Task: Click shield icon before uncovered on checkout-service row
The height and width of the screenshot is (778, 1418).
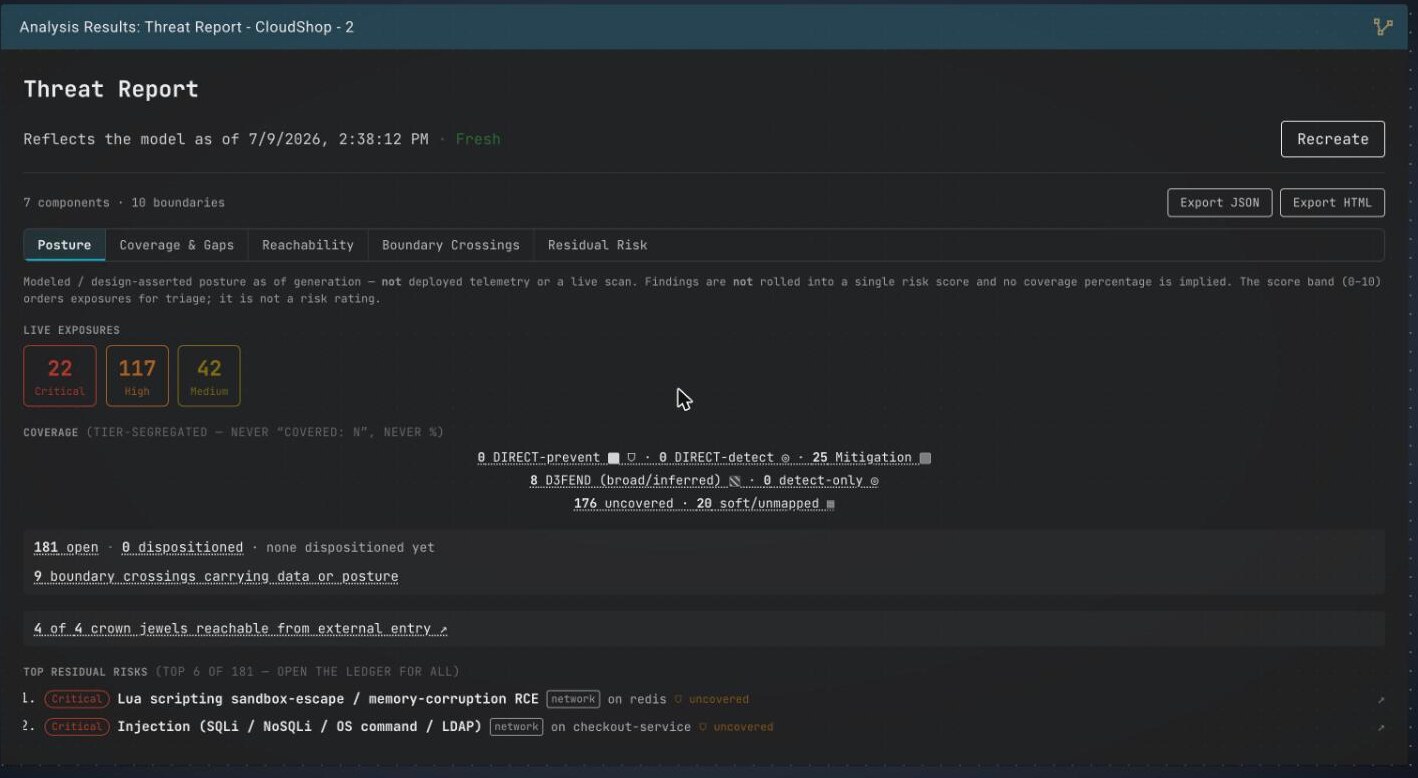Action: (x=703, y=727)
